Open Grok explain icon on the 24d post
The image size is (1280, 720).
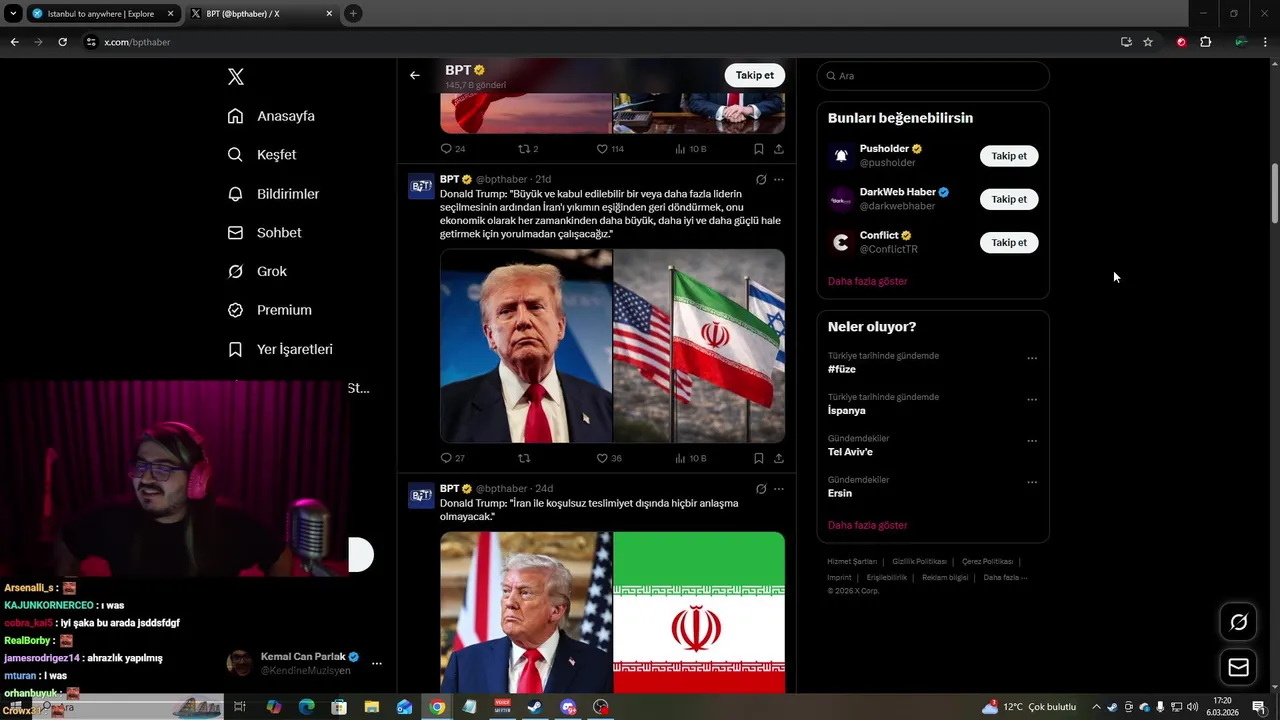click(x=761, y=489)
